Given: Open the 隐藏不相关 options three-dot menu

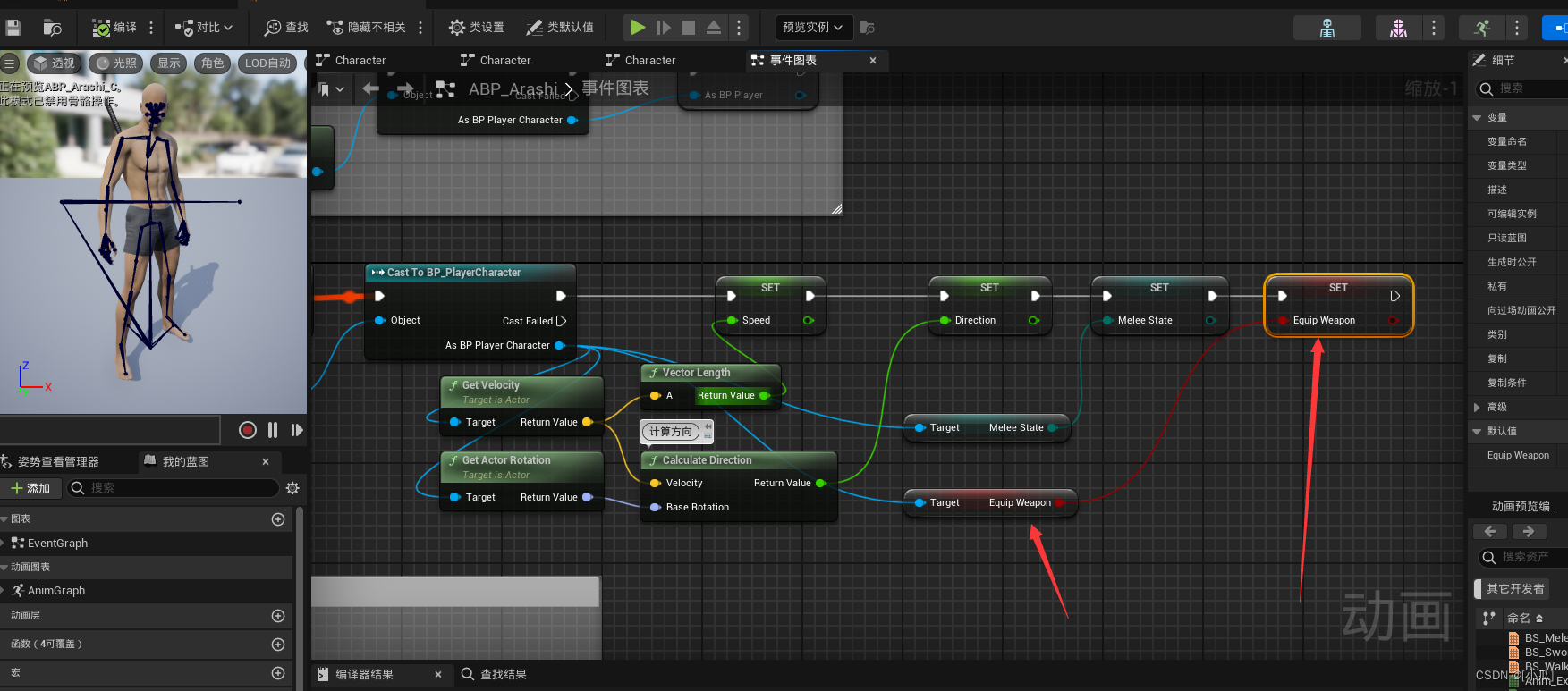Looking at the screenshot, I should coord(420,28).
